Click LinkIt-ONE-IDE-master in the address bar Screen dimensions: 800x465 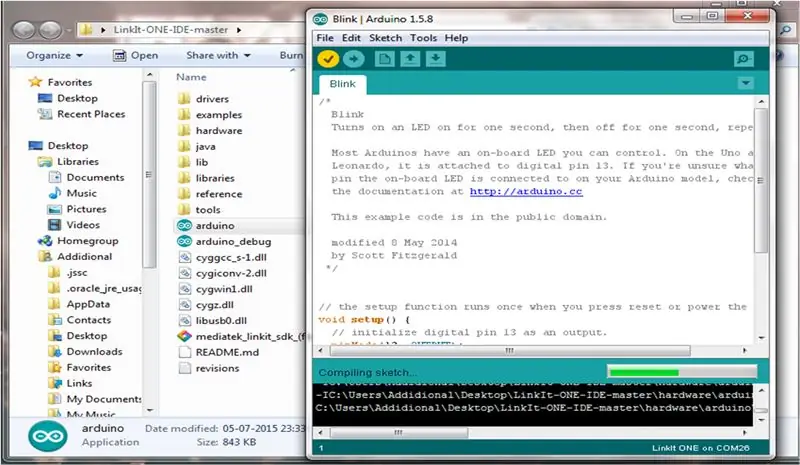point(171,30)
